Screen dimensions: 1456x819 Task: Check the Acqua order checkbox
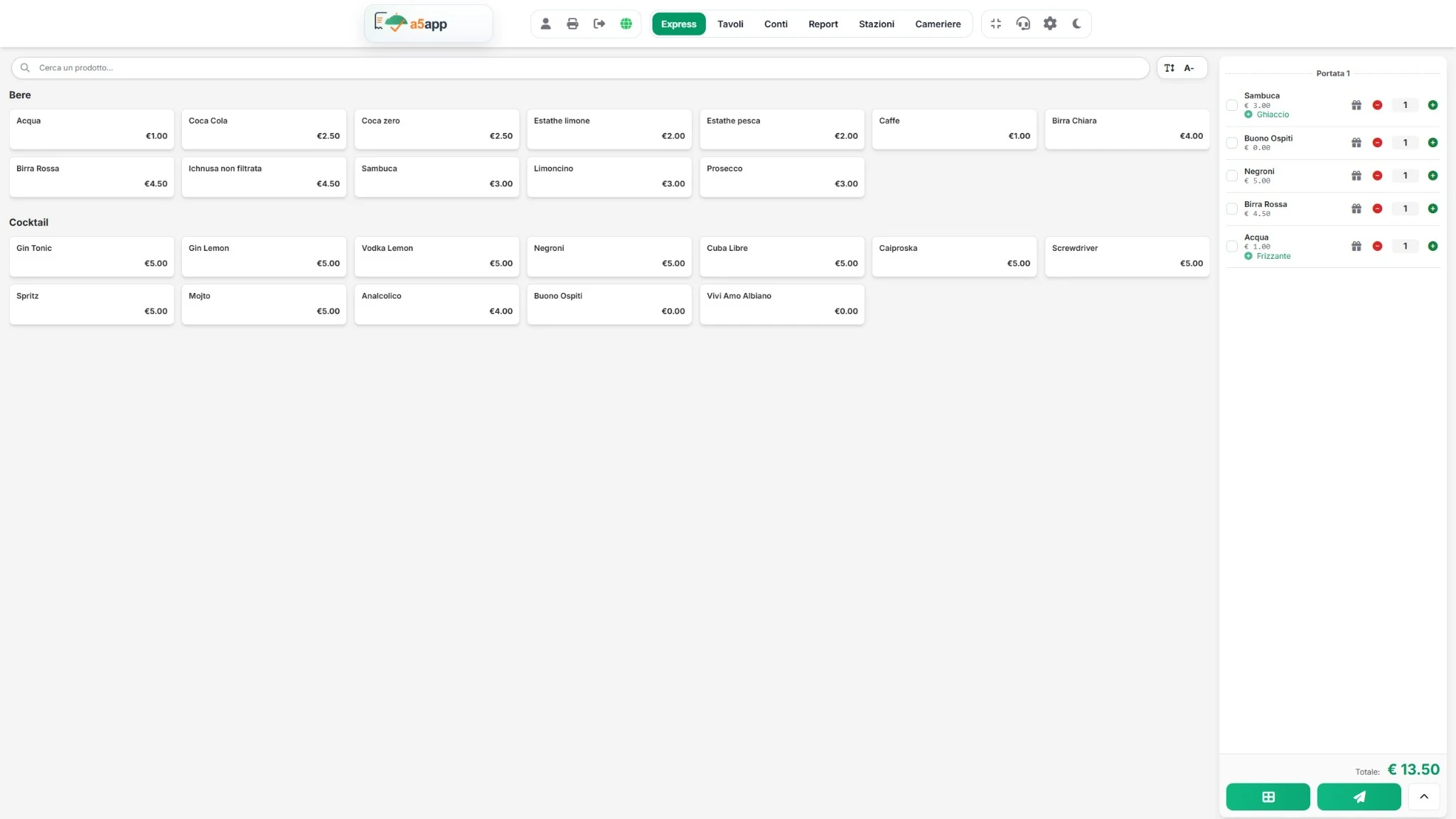1232,246
